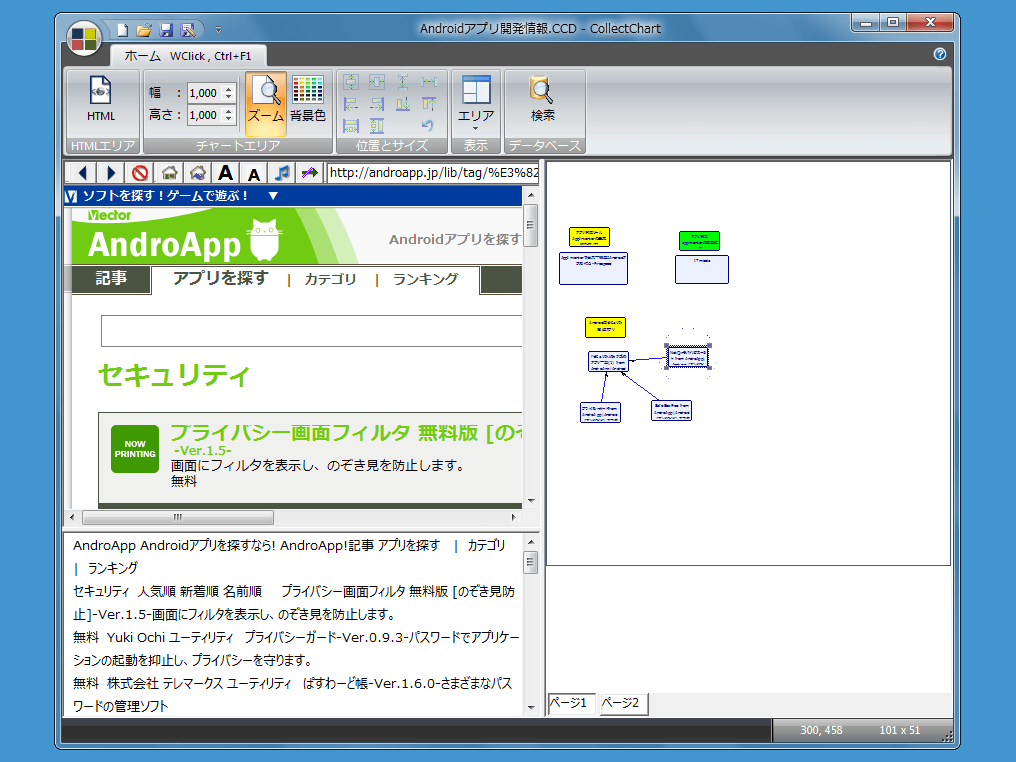Click the 幅 width input field
Image resolution: width=1016 pixels, height=762 pixels.
204,93
